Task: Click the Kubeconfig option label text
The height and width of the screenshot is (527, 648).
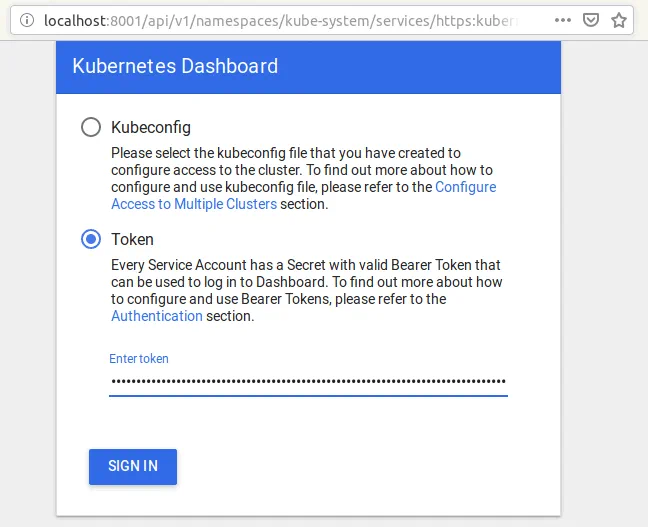Action: click(x=150, y=127)
